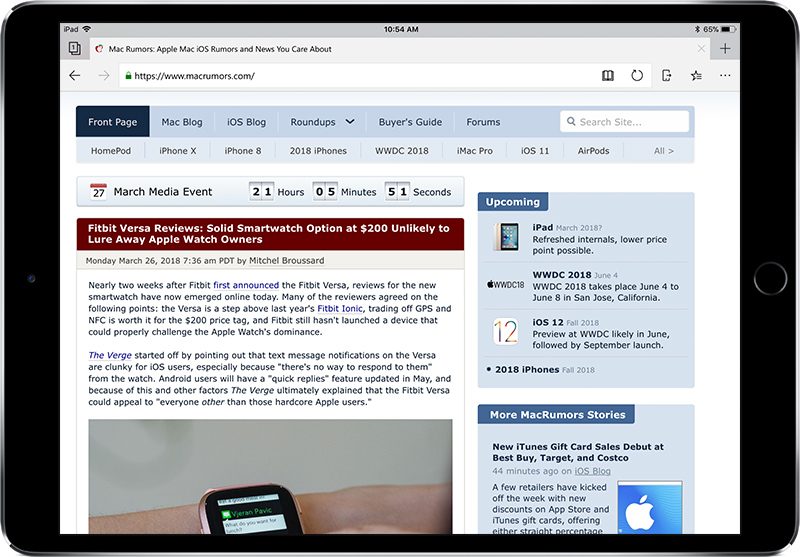Open the March Media Event link
The height and width of the screenshot is (557, 800).
[x=163, y=192]
